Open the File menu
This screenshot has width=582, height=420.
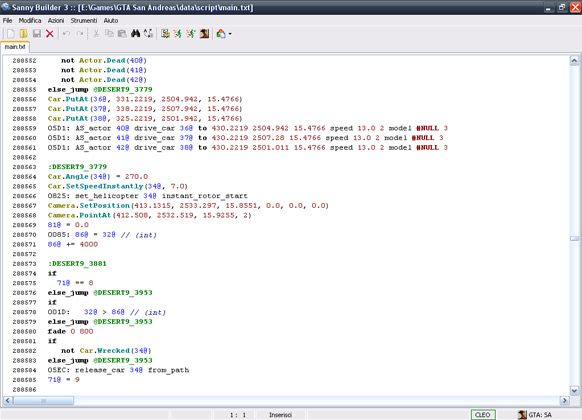tap(7, 20)
